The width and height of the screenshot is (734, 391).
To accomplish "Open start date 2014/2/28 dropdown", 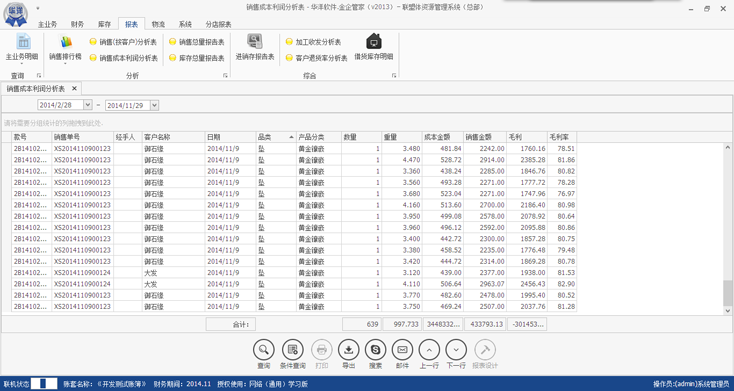I will click(x=88, y=105).
